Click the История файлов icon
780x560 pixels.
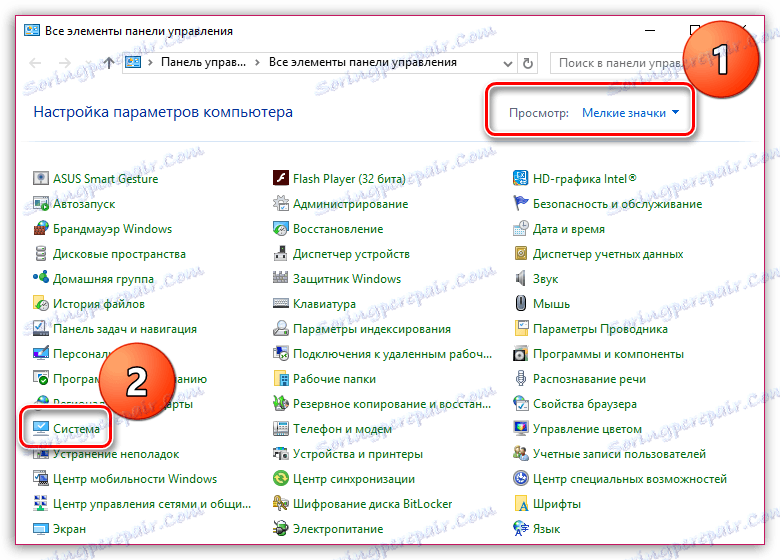(x=41, y=303)
